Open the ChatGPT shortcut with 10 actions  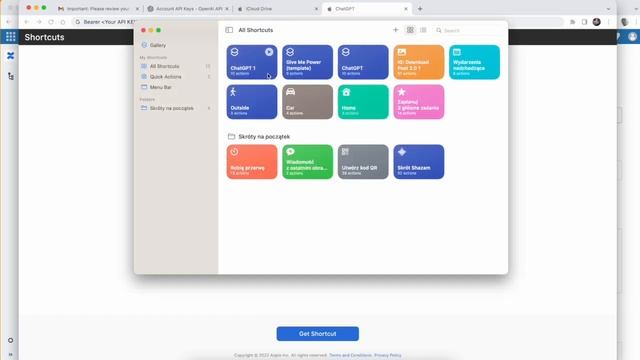tap(363, 62)
